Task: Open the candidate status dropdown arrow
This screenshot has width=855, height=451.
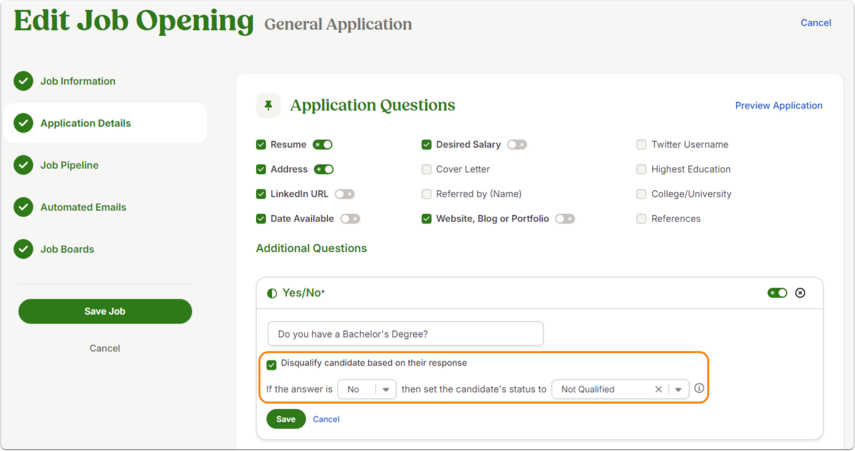Action: pyautogui.click(x=678, y=389)
